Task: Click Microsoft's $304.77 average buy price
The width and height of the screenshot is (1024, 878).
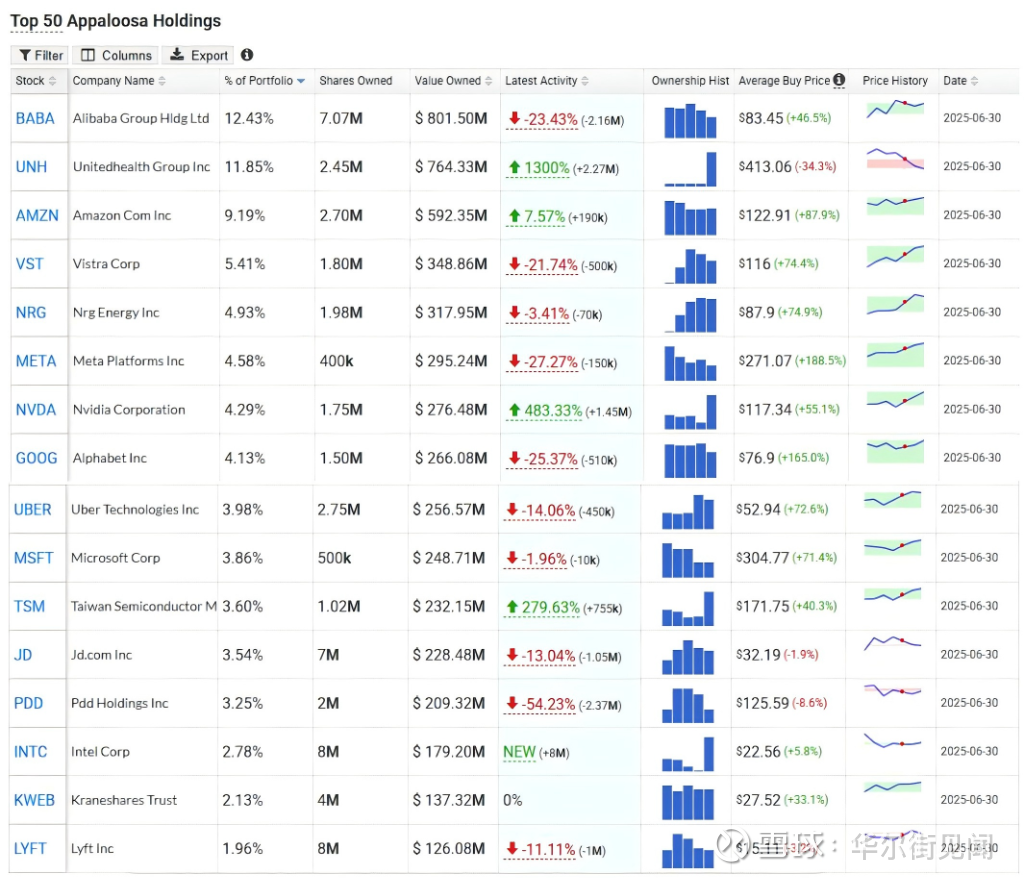Action: click(x=762, y=558)
